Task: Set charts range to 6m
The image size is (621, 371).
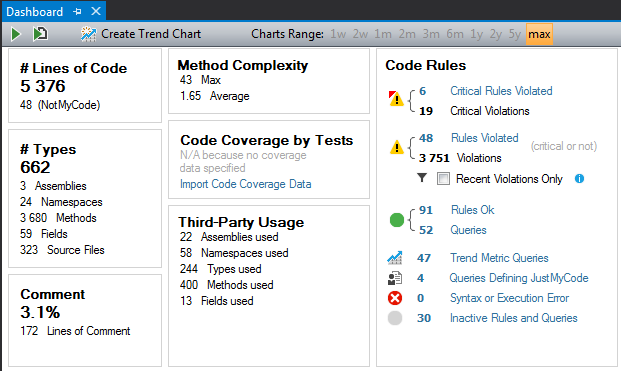Action: pyautogui.click(x=455, y=34)
